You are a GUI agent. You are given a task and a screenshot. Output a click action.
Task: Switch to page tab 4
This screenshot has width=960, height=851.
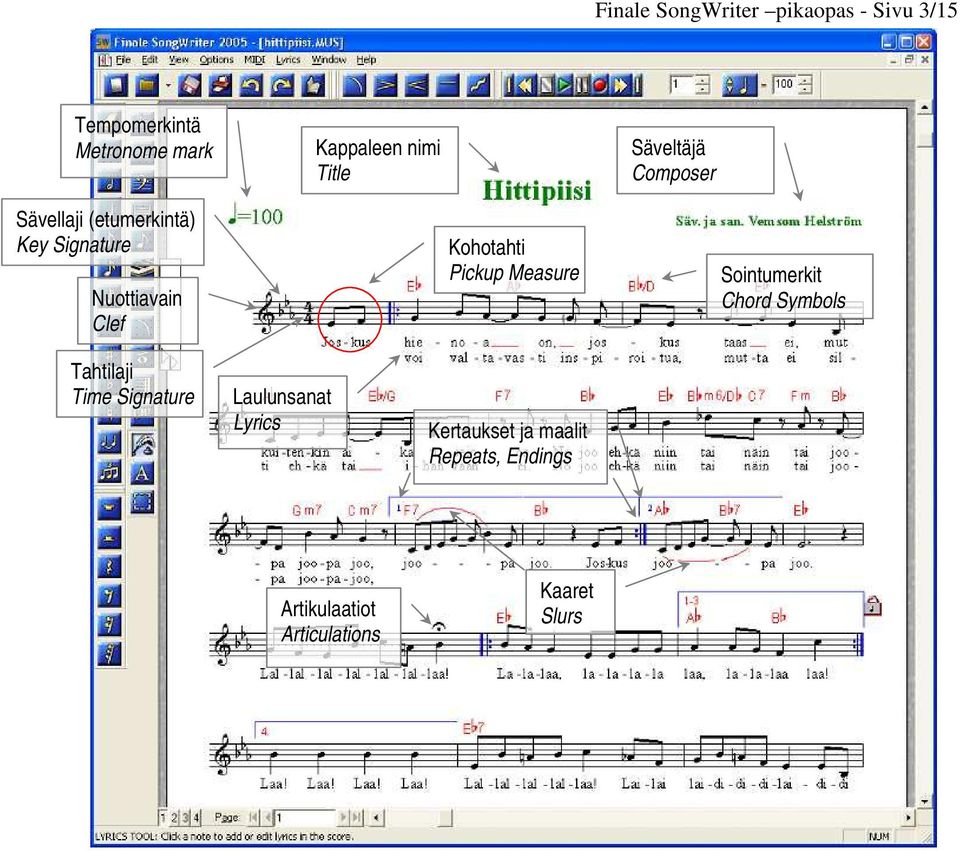(x=197, y=817)
